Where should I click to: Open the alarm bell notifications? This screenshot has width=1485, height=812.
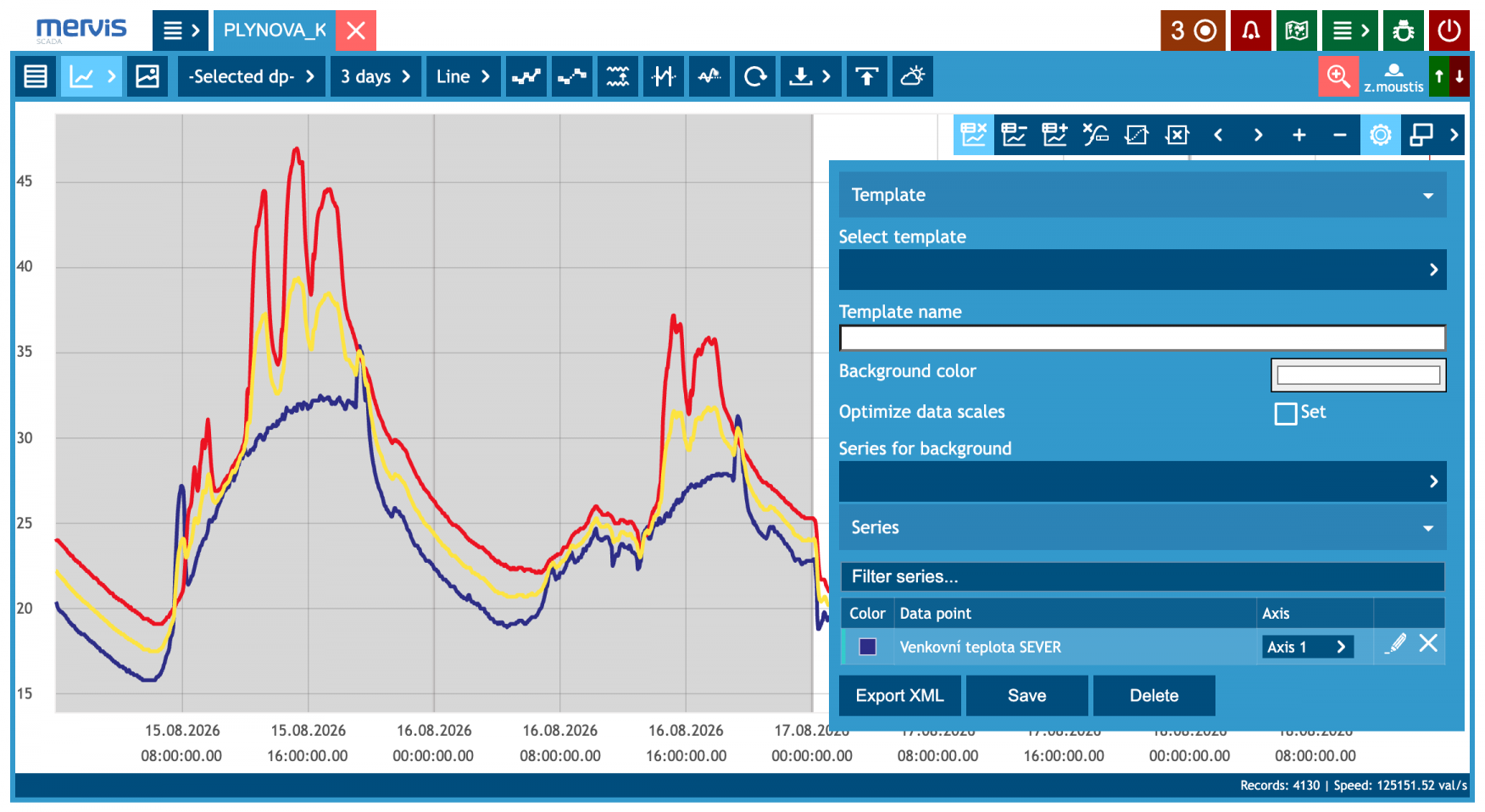(x=1250, y=31)
